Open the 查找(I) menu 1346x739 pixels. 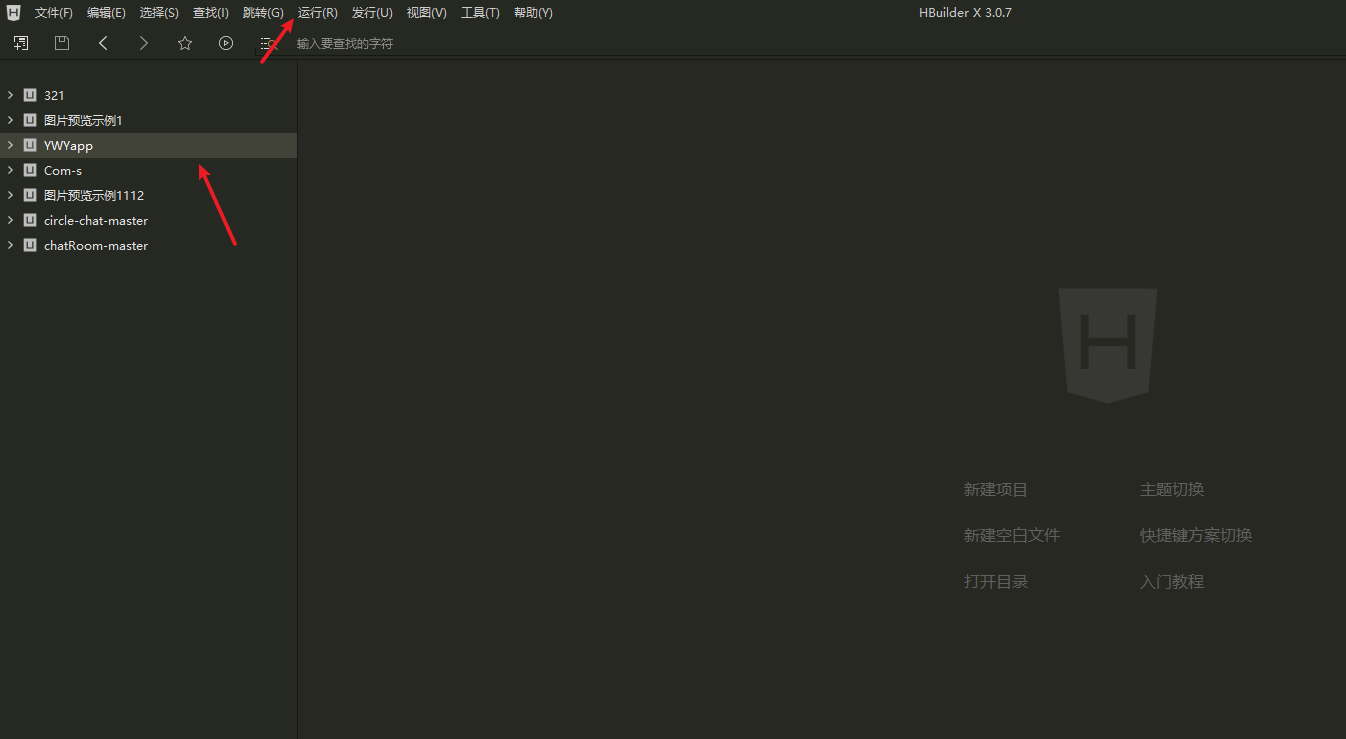(x=211, y=13)
